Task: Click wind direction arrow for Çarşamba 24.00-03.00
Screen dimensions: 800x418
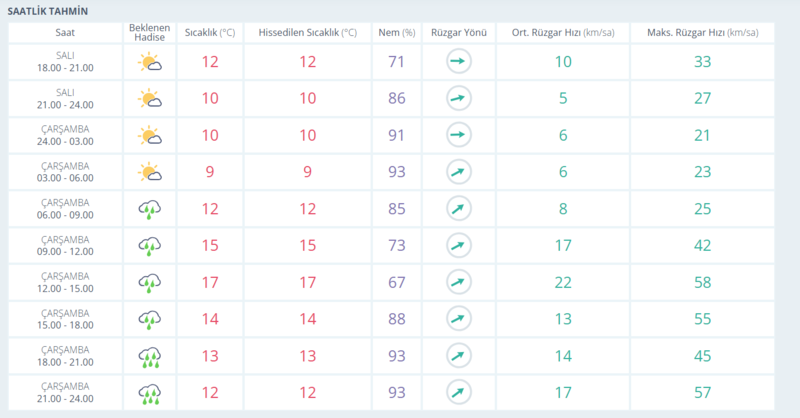Action: click(458, 136)
